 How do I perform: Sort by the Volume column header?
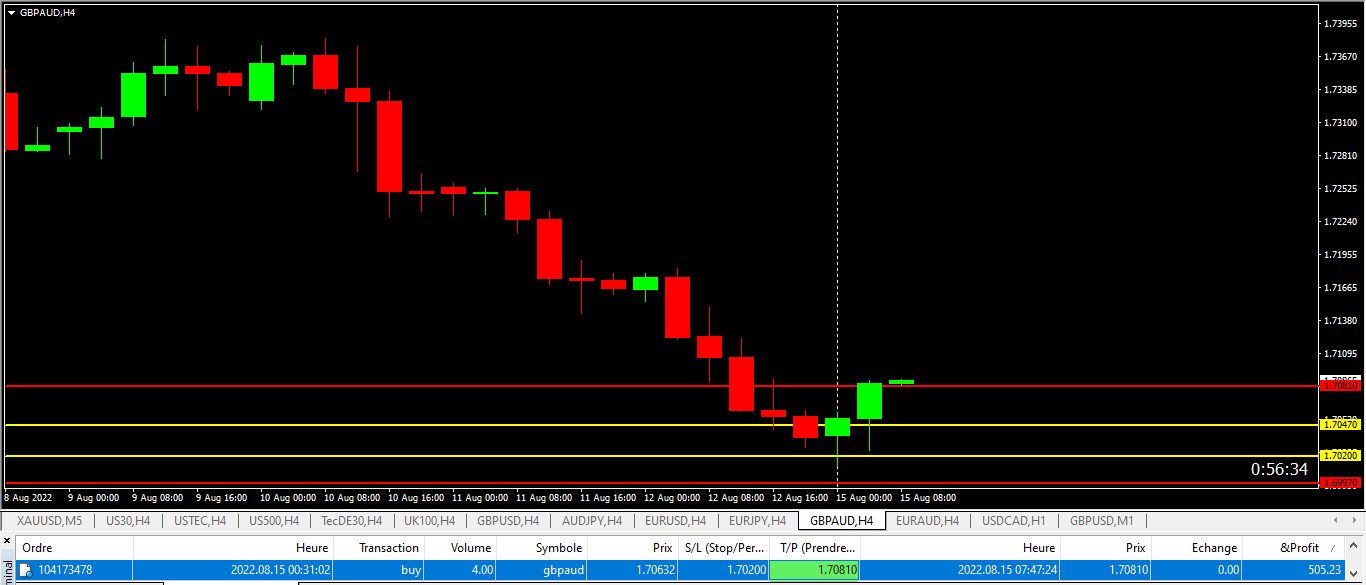pyautogui.click(x=460, y=547)
